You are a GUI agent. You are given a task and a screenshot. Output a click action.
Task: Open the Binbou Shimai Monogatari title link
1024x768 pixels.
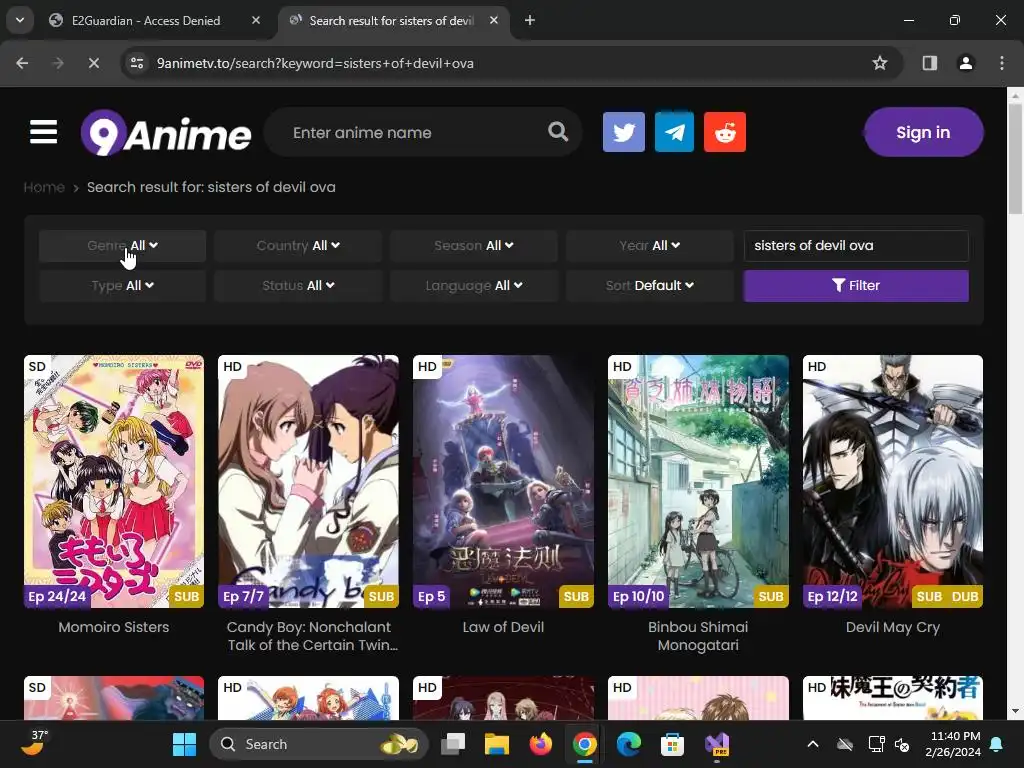(x=697, y=636)
